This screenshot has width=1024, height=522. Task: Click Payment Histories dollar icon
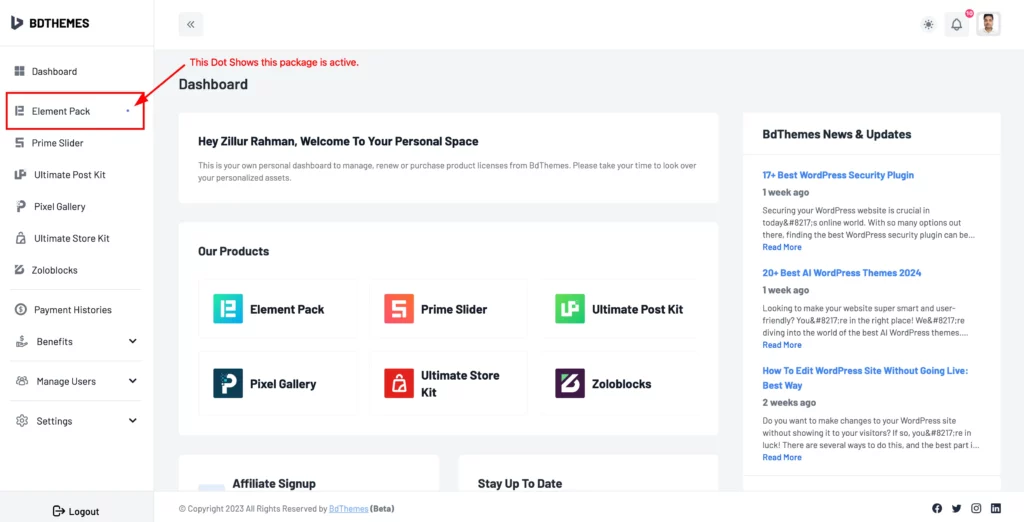[x=21, y=310]
